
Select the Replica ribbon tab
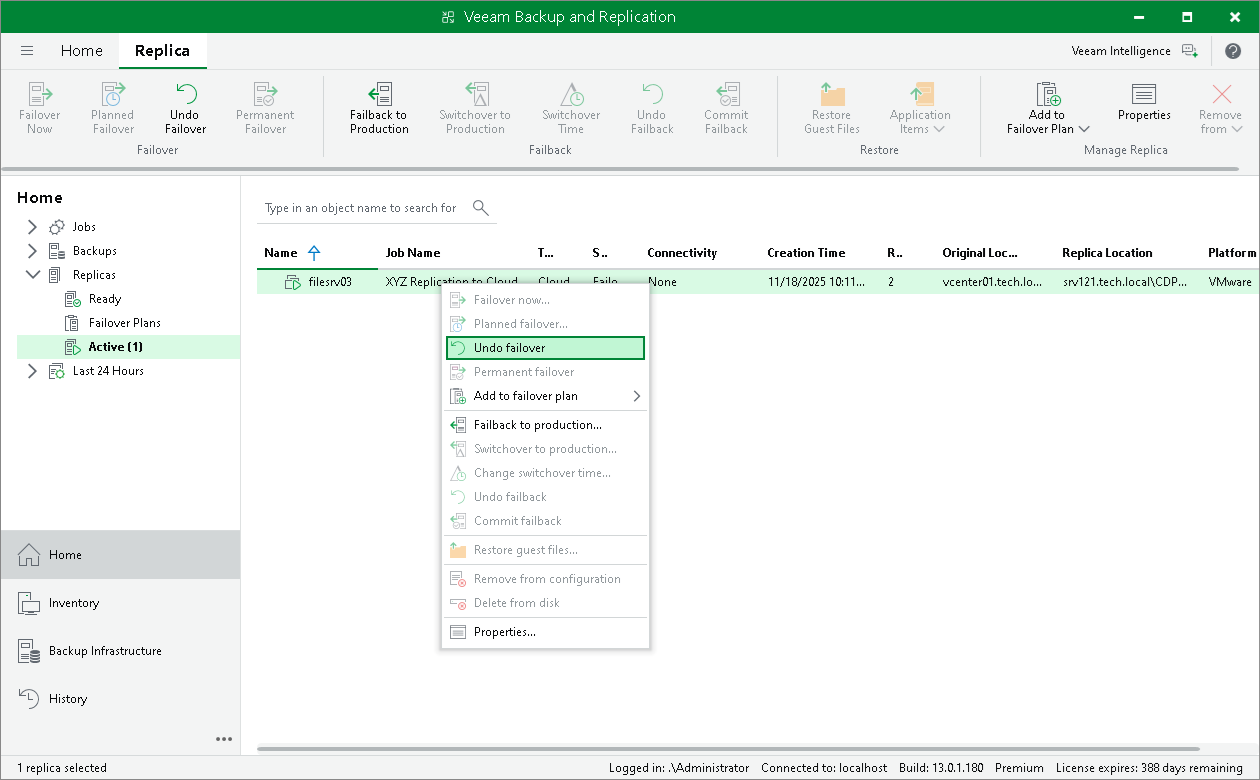(x=162, y=51)
